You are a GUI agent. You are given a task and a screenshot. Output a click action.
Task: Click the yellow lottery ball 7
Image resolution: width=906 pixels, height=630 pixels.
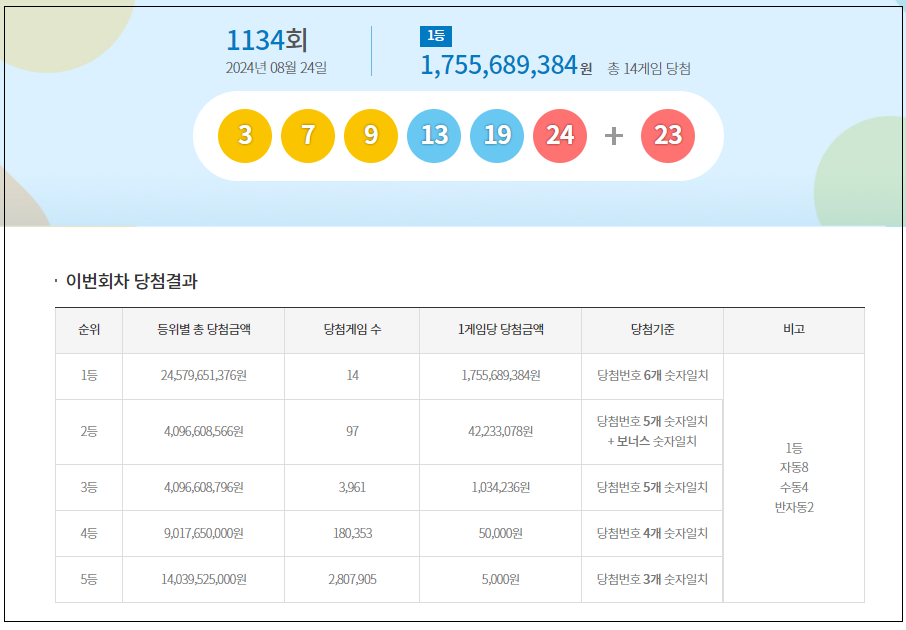click(308, 136)
